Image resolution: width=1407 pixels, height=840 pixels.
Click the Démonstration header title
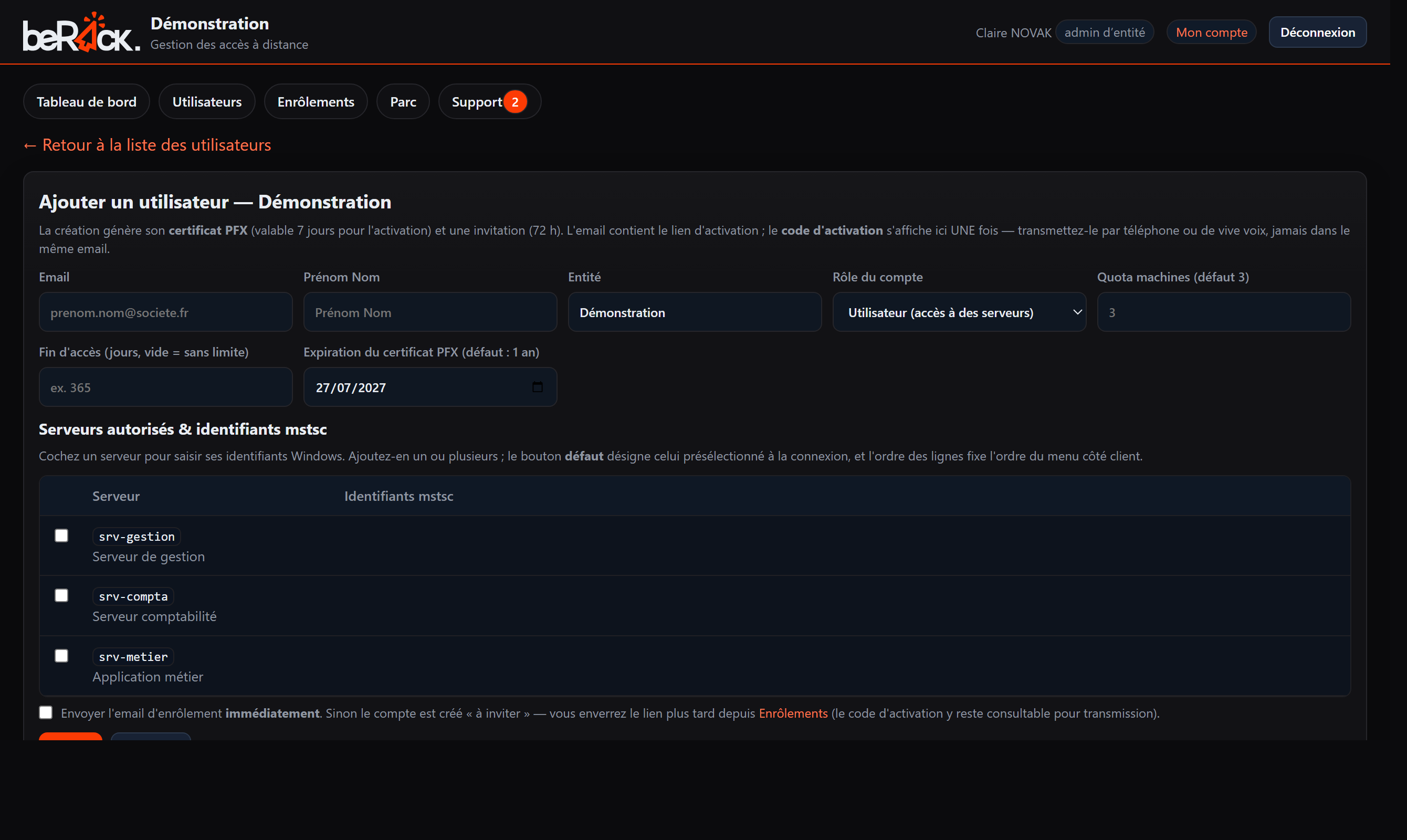209,23
